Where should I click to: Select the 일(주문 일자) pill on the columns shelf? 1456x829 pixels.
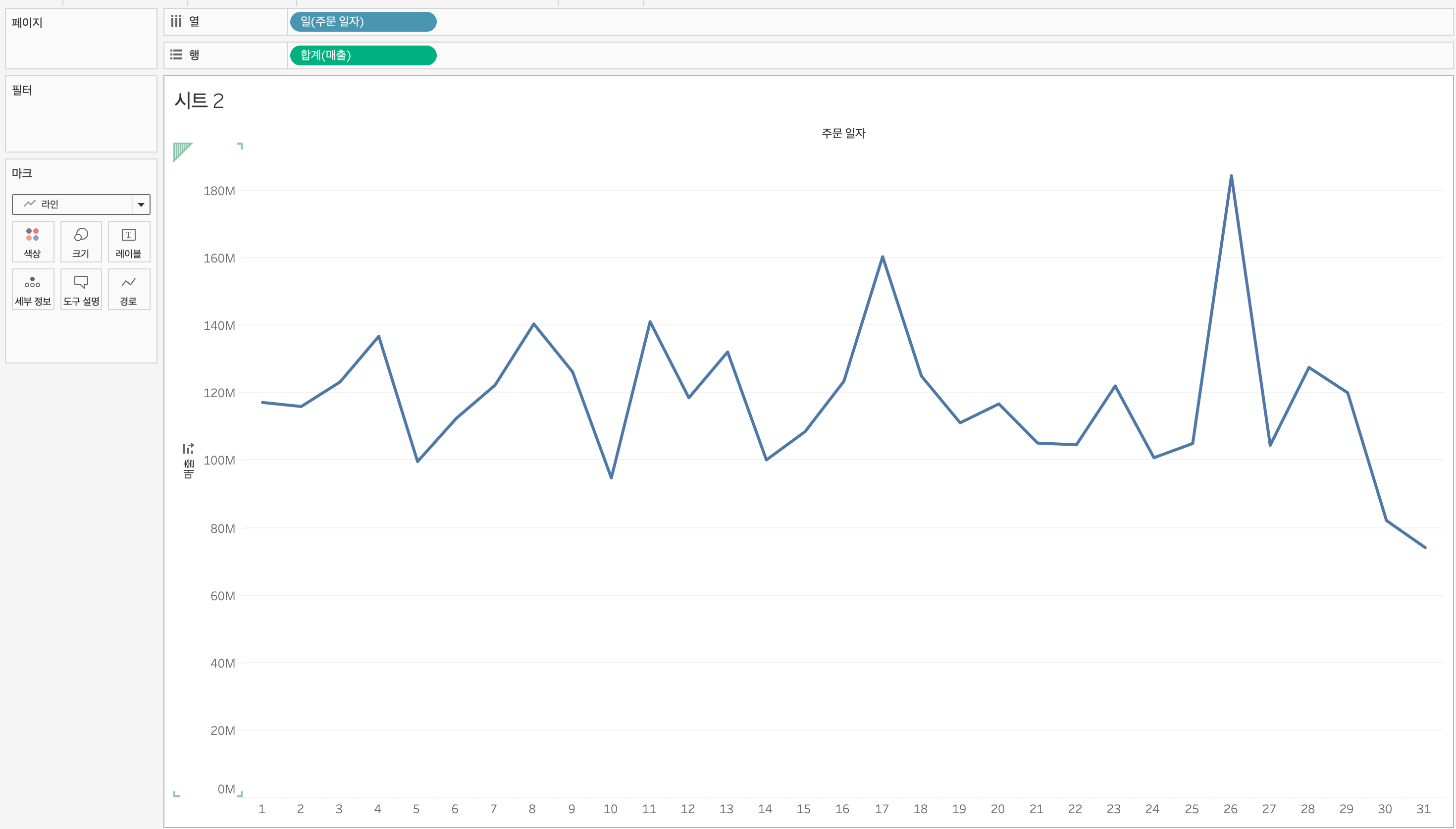pos(363,22)
